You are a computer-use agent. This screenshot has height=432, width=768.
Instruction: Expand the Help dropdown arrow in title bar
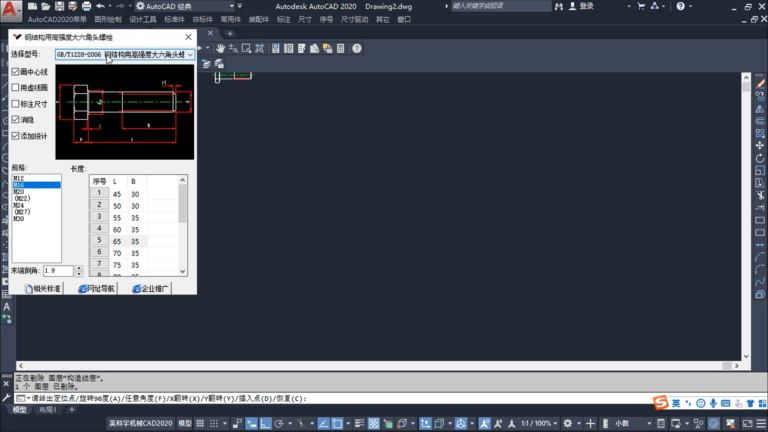coord(691,6)
